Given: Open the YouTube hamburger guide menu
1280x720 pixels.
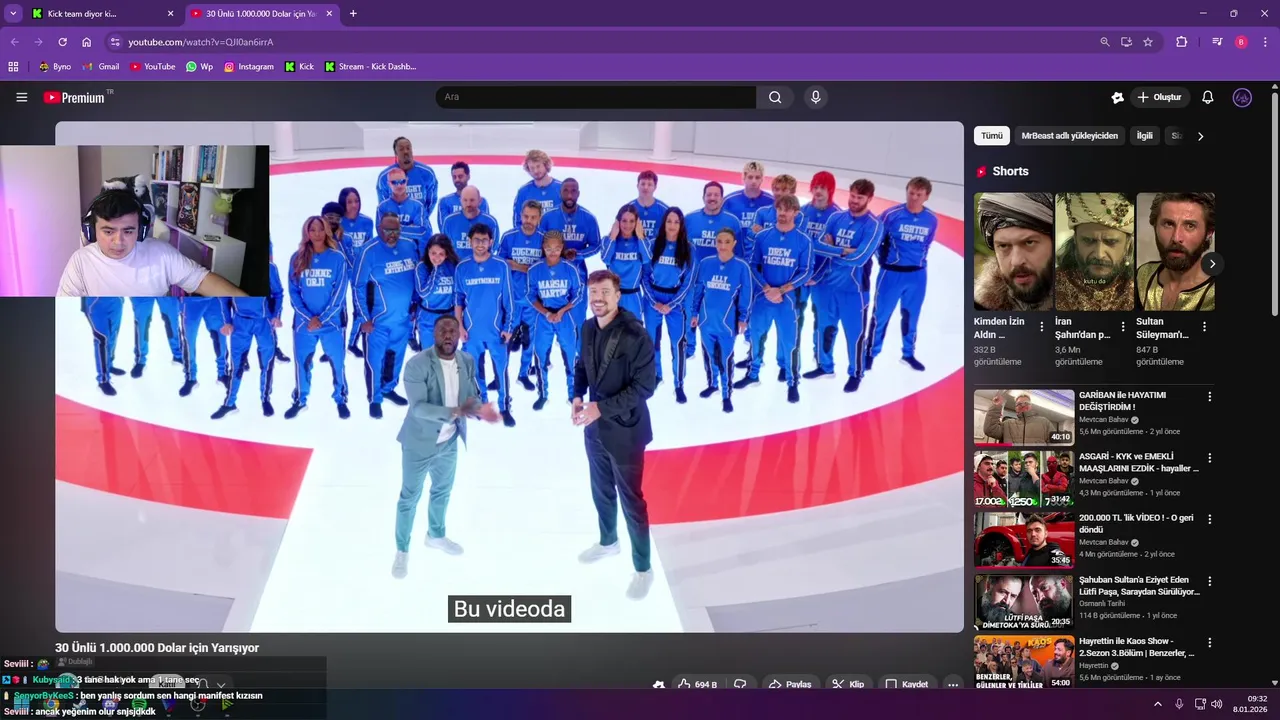Looking at the screenshot, I should [21, 97].
